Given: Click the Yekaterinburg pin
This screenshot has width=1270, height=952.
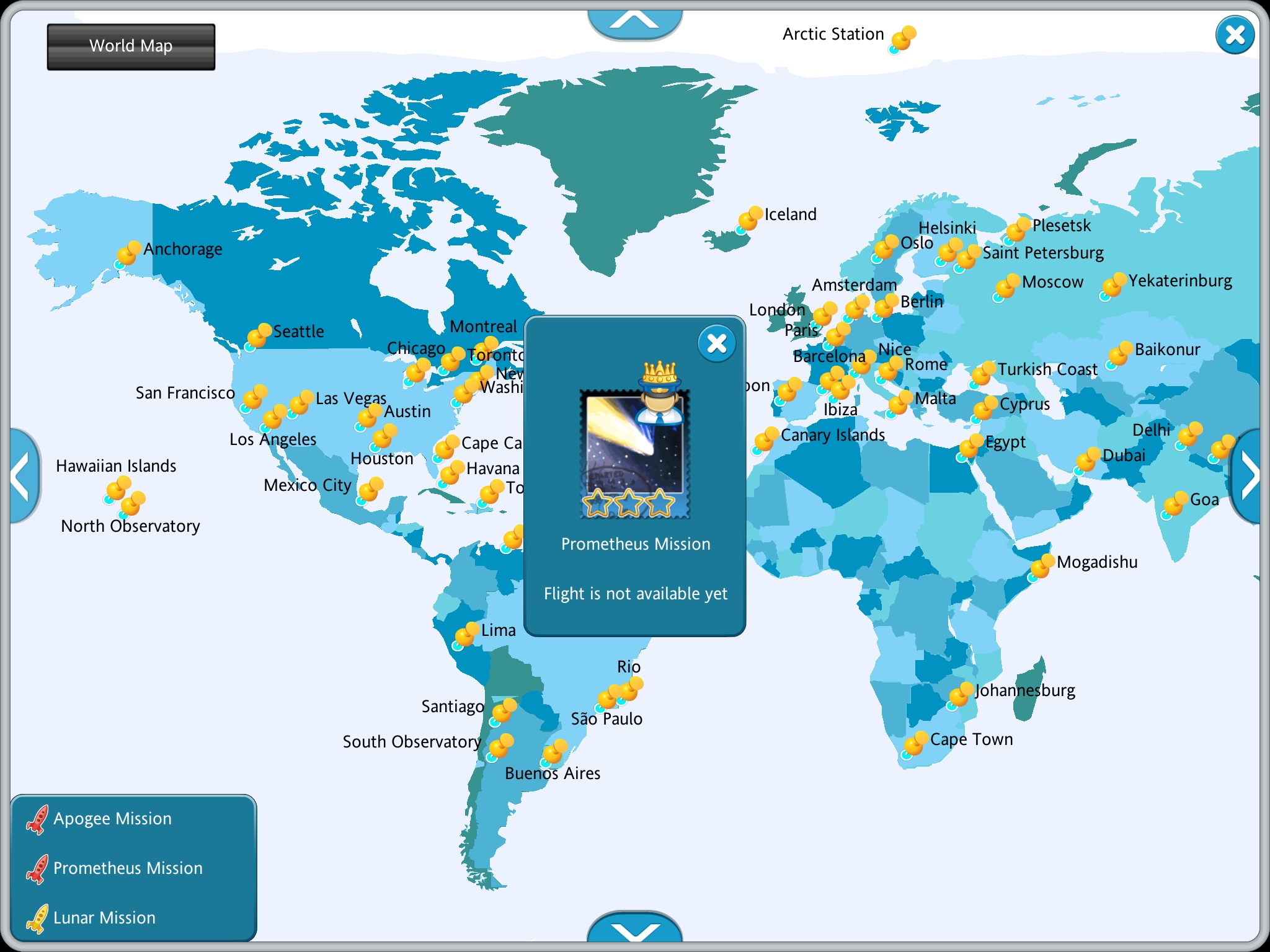Looking at the screenshot, I should (1113, 286).
